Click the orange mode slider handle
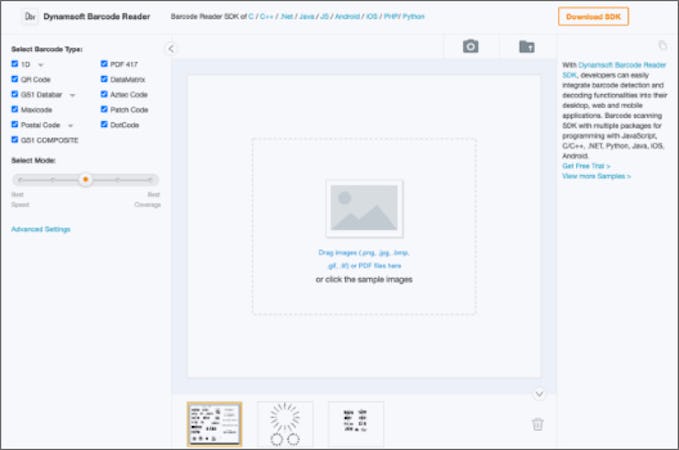The height and width of the screenshot is (450, 679). click(x=85, y=179)
